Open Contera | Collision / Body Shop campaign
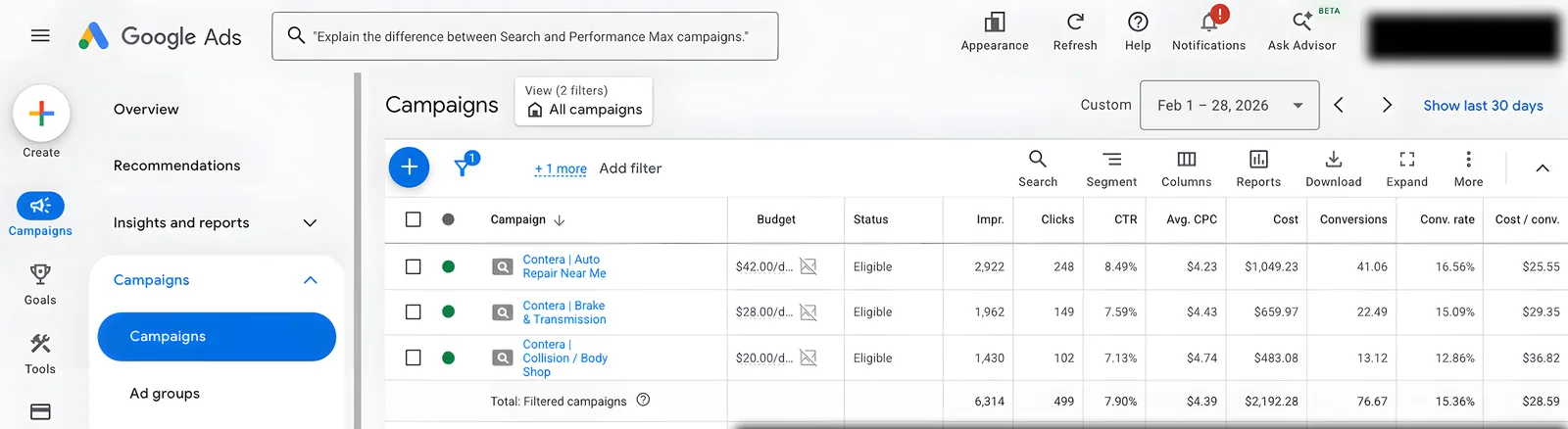Image resolution: width=1568 pixels, height=429 pixels. tap(565, 358)
